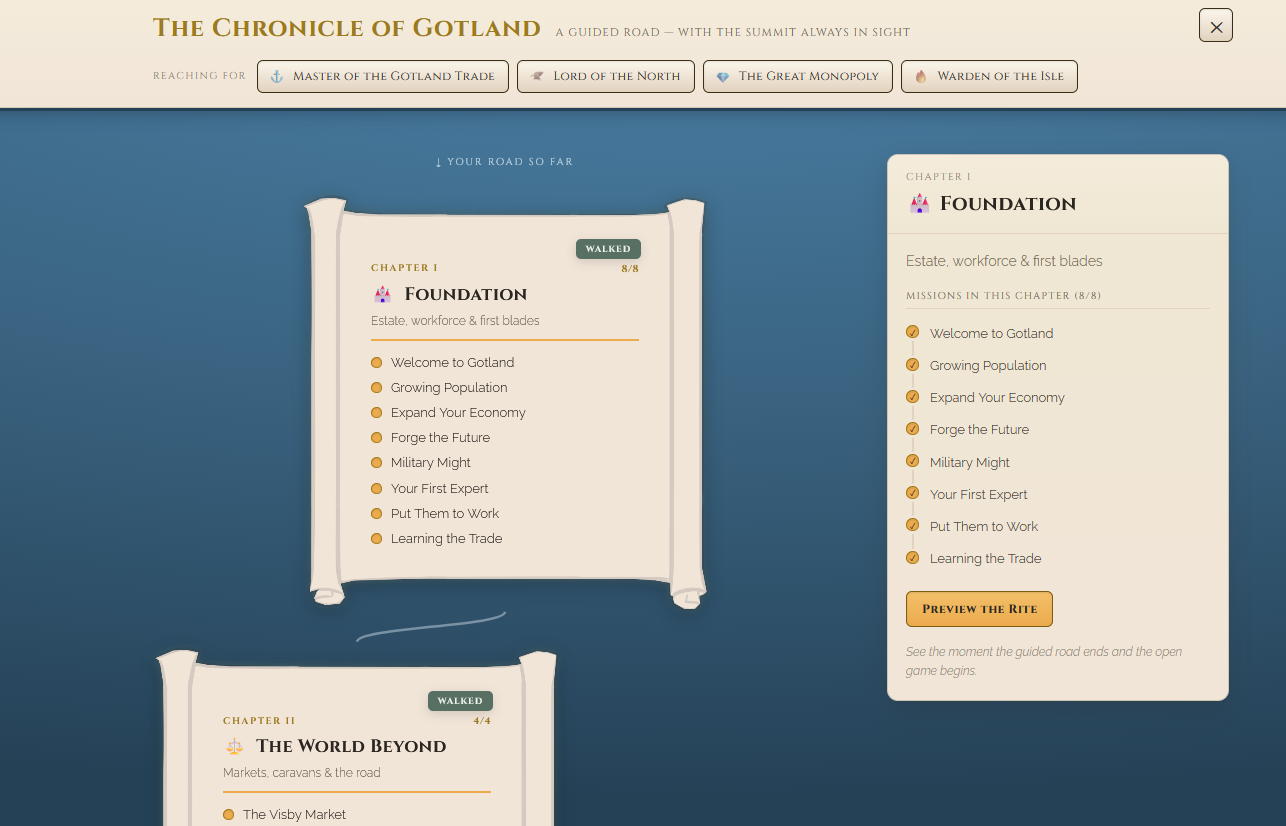Click the WALKED badge on The World Beyond scroll
The image size is (1286, 826).
[460, 701]
